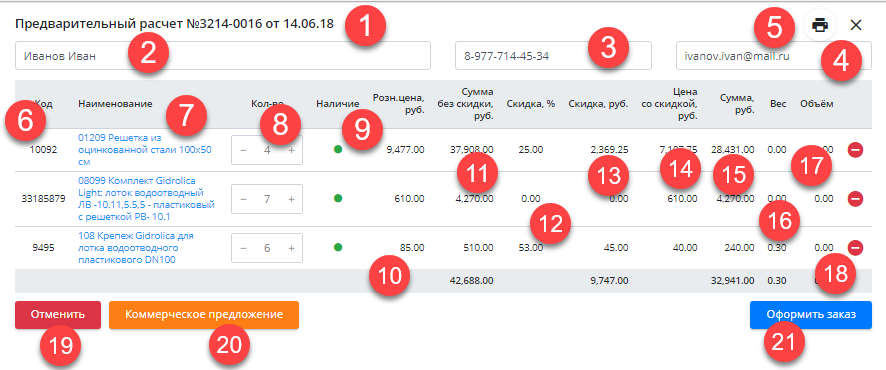The height and width of the screenshot is (370, 886).
Task: Click discount amount 45.00 in Крепеж row
Action: pyautogui.click(x=616, y=247)
